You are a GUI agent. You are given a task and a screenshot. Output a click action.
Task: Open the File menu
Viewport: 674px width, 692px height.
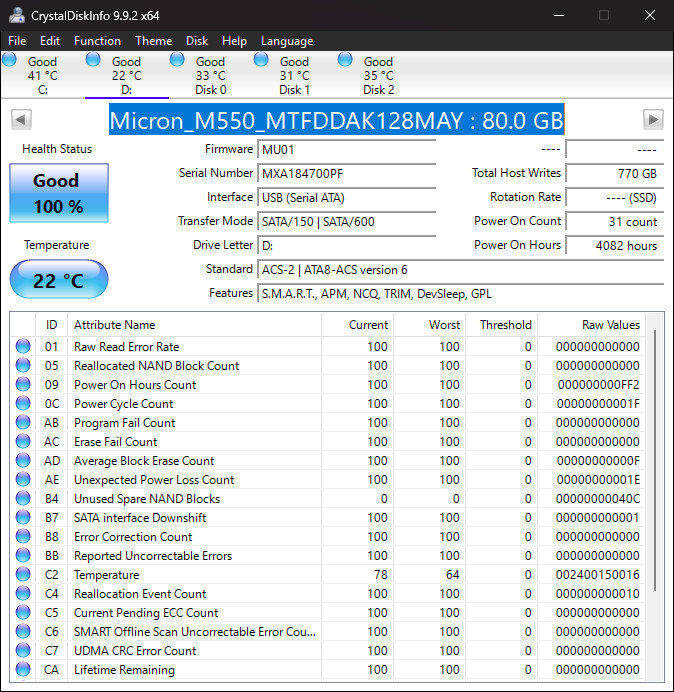coord(17,41)
